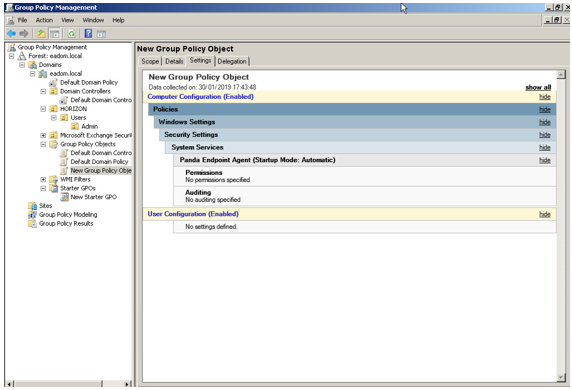Click the show all link
Image resolution: width=572 pixels, height=390 pixels.
pos(538,87)
